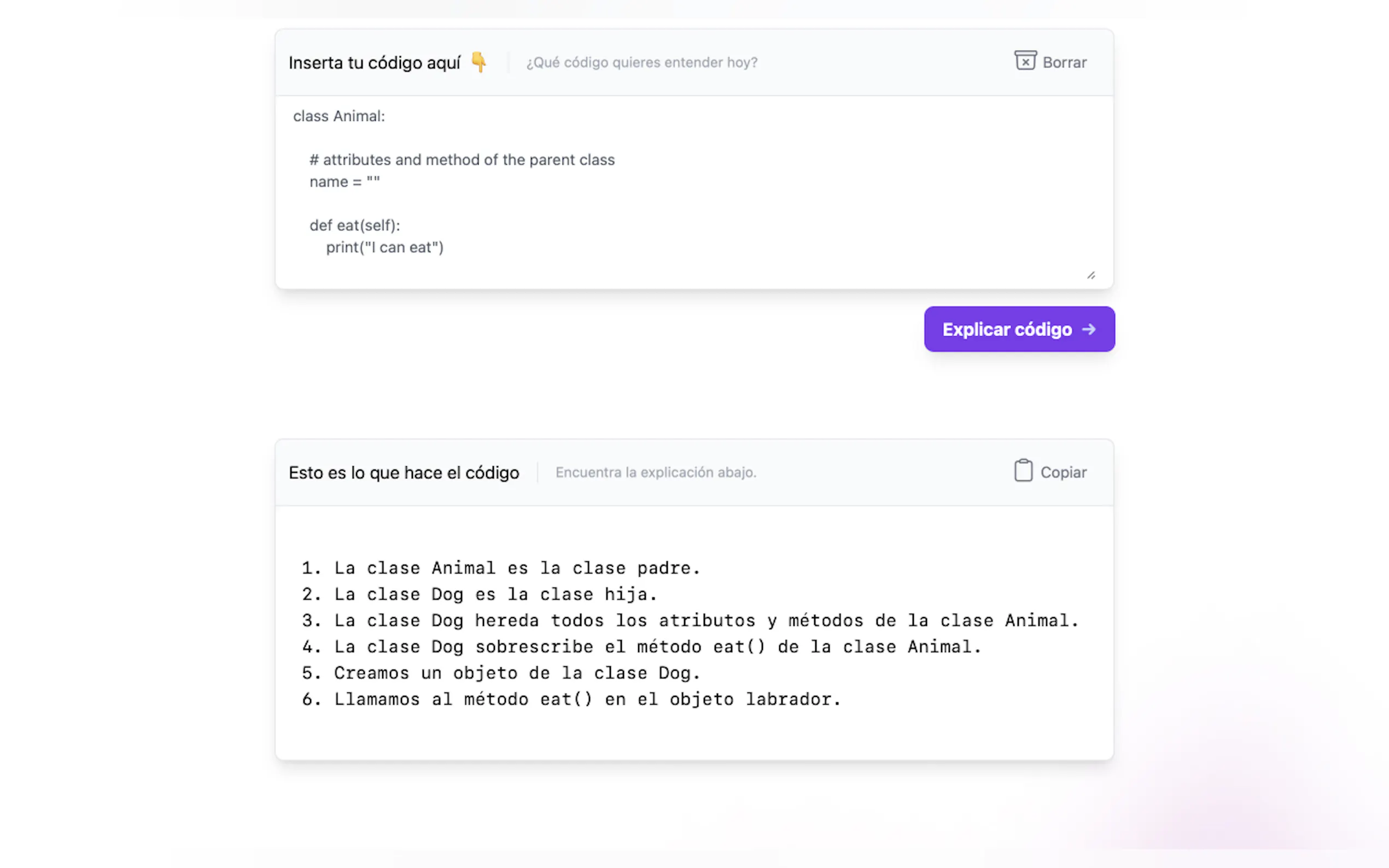Click the print("I can eat") line
1389x868 pixels.
pos(385,248)
